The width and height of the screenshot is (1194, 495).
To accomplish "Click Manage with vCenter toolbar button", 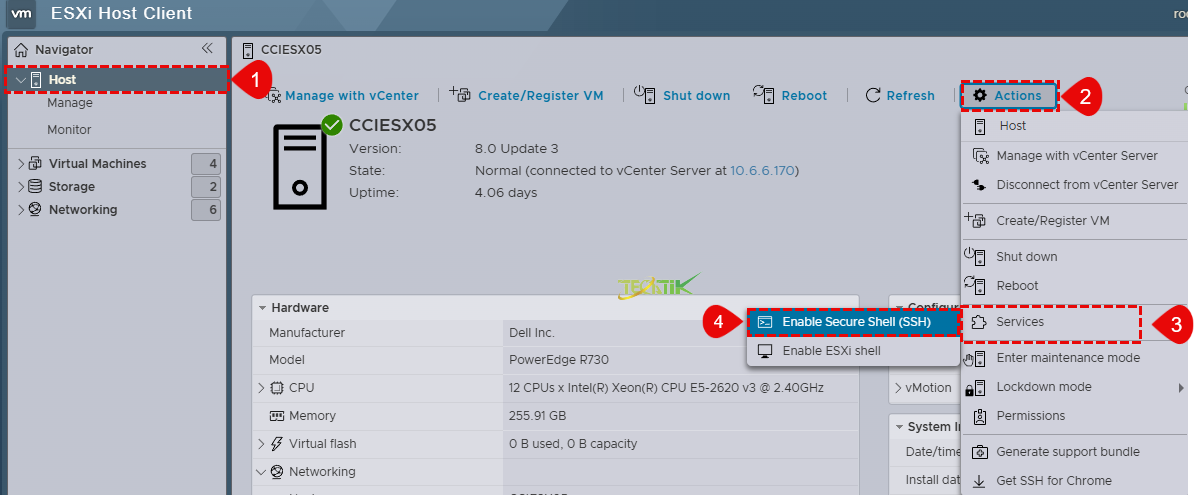I will click(x=352, y=95).
